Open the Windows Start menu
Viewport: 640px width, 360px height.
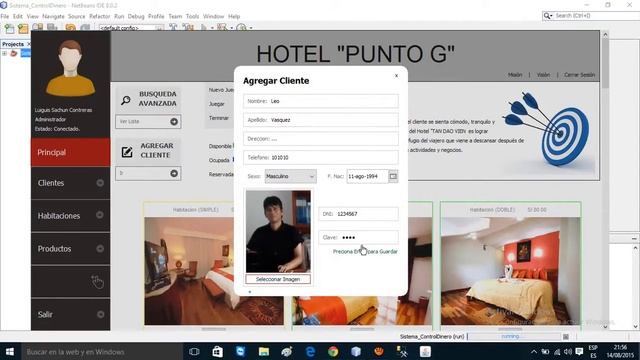click(9, 351)
